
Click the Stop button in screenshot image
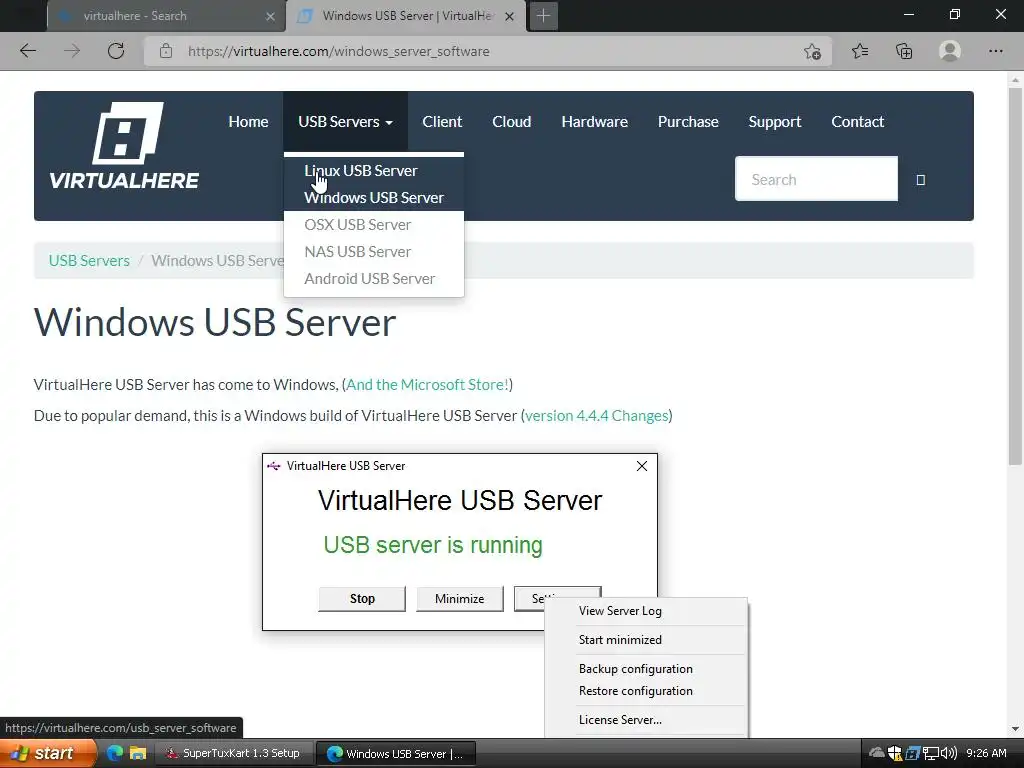pyautogui.click(x=362, y=599)
